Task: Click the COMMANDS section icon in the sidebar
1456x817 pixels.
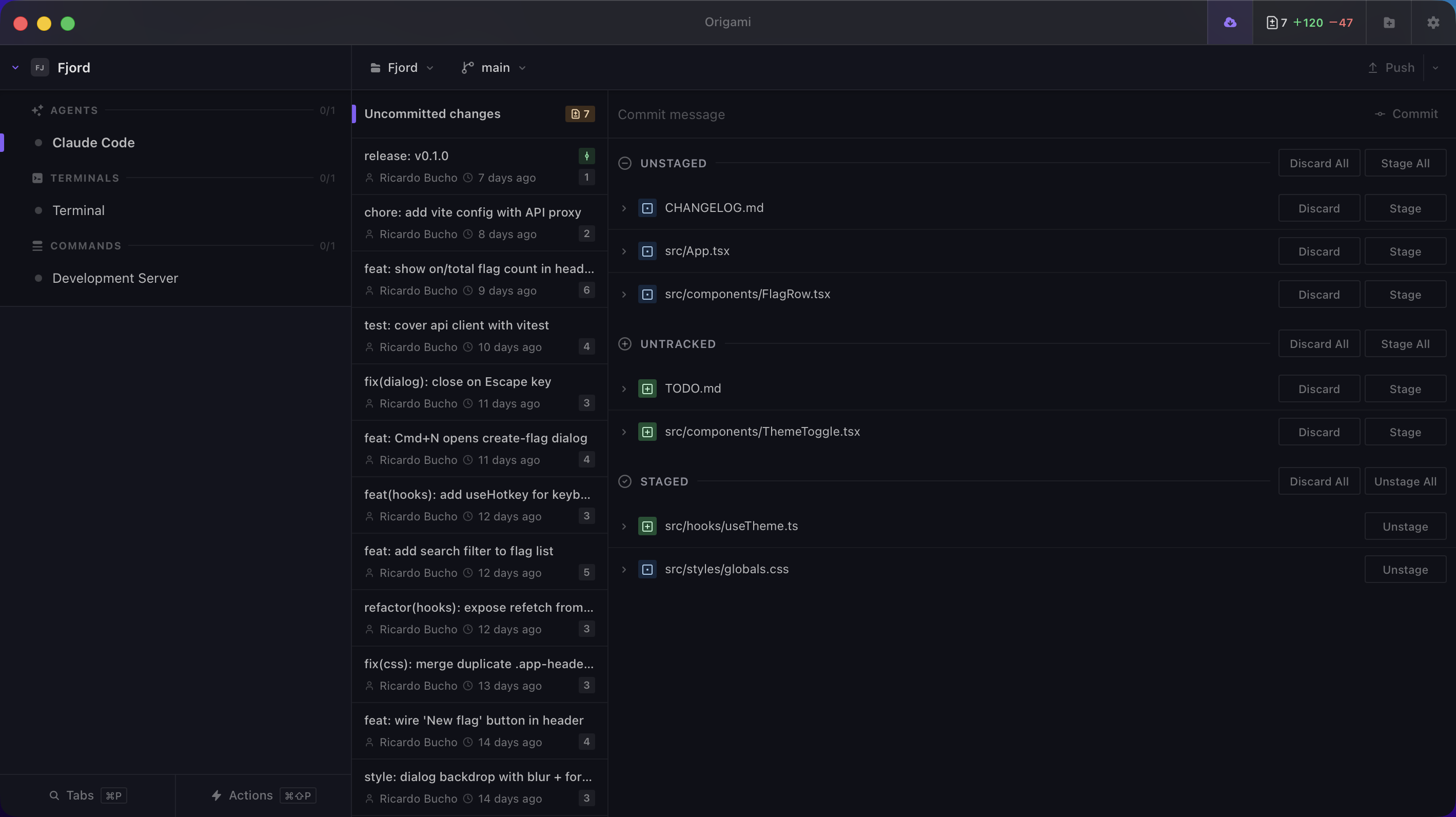Action: 37,245
